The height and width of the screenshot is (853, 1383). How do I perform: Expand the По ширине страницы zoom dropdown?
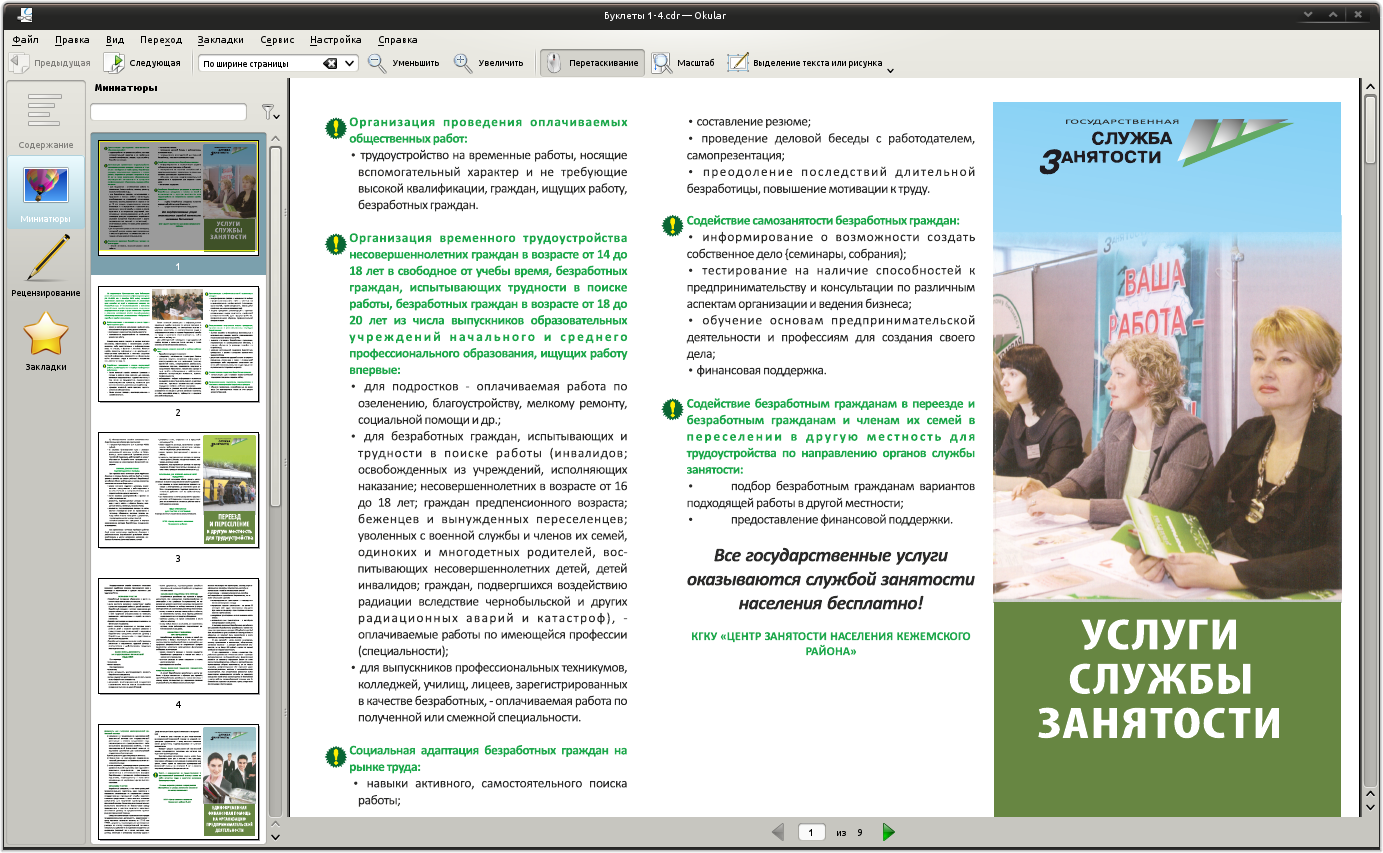tap(350, 63)
